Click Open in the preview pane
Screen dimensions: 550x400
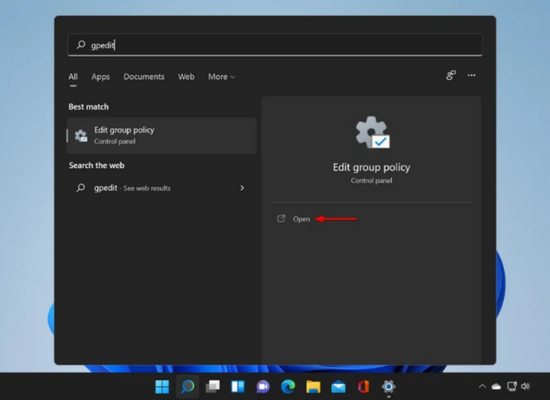pyautogui.click(x=301, y=219)
